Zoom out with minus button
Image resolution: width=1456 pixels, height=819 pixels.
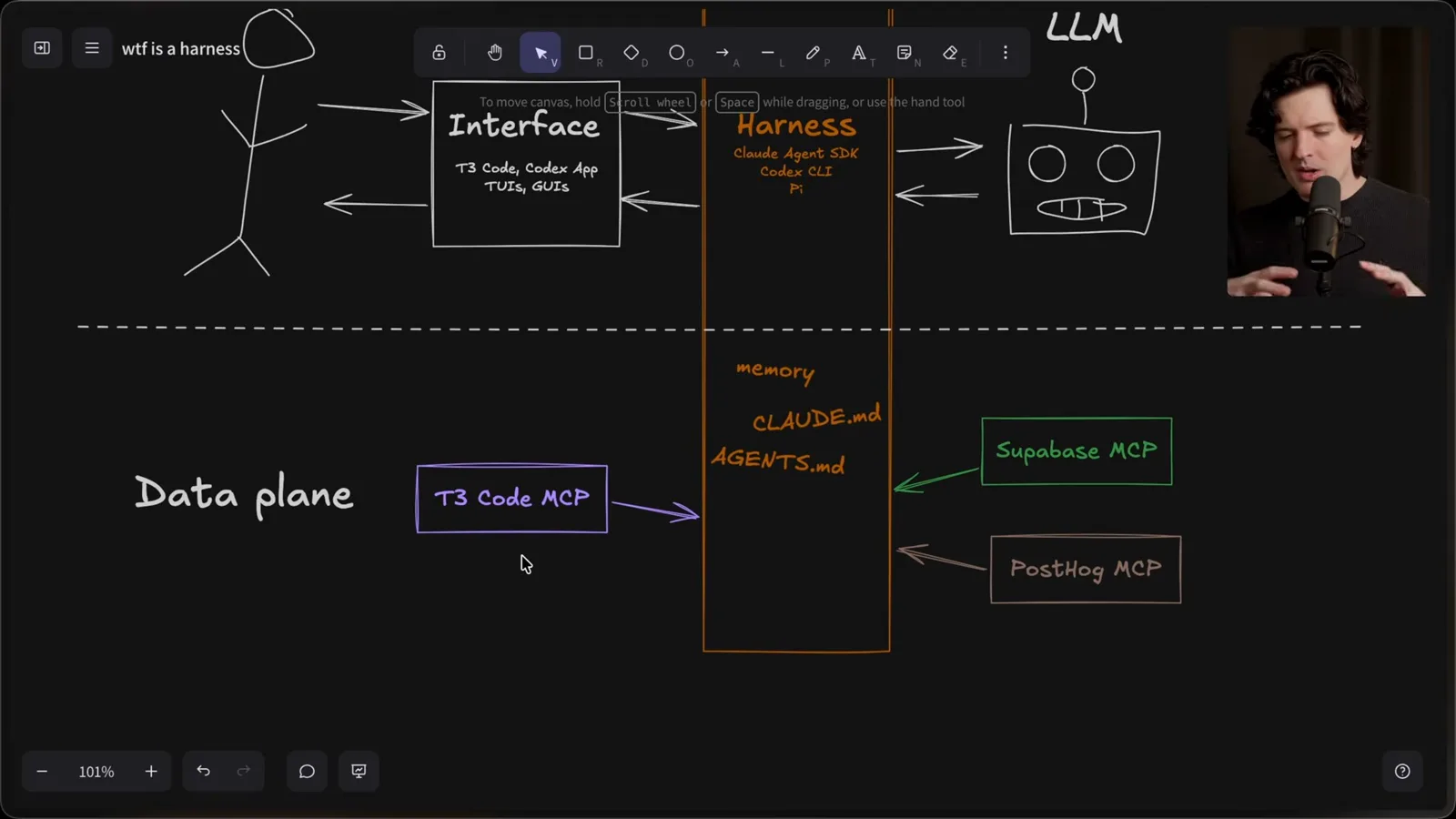(x=42, y=772)
